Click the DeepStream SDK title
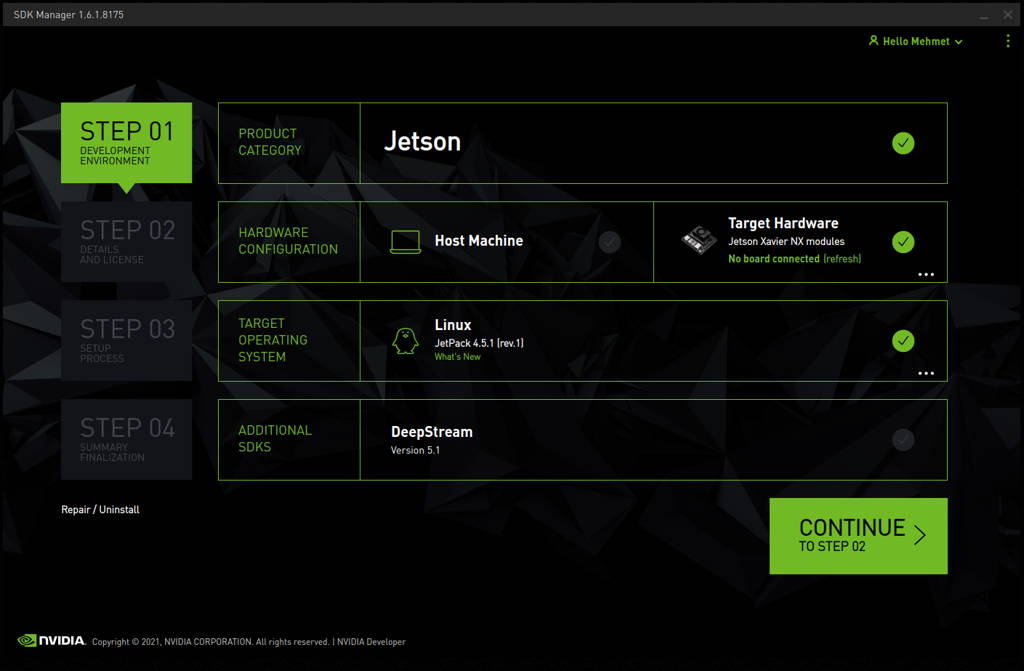Screen dimensions: 1024x671 (432, 432)
